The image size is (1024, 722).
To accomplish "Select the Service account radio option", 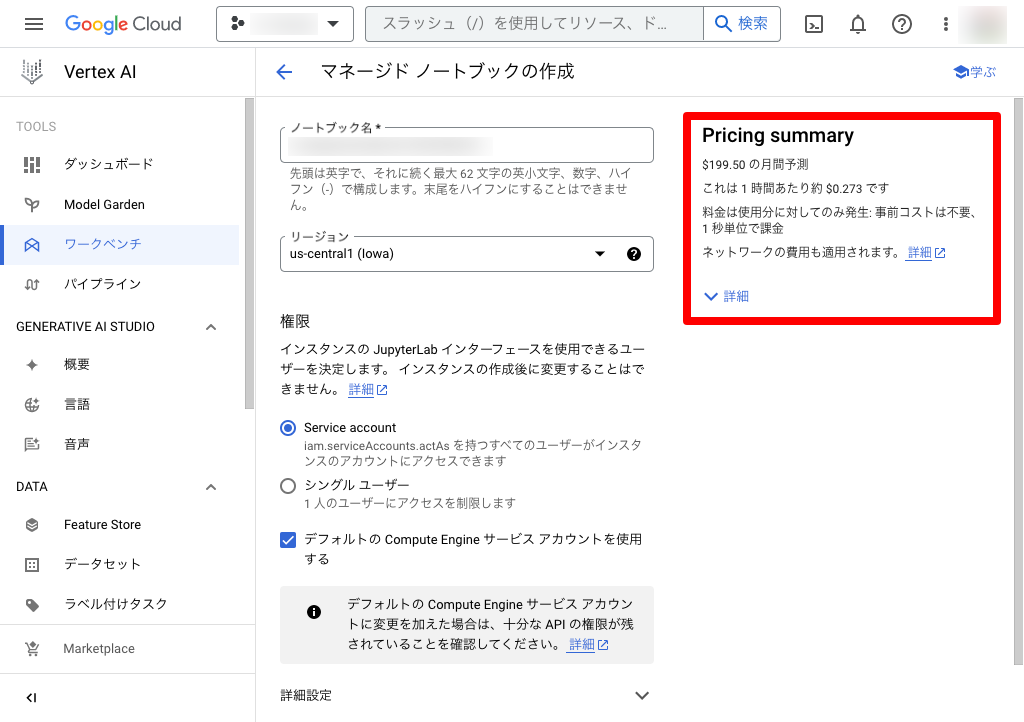I will pos(288,428).
